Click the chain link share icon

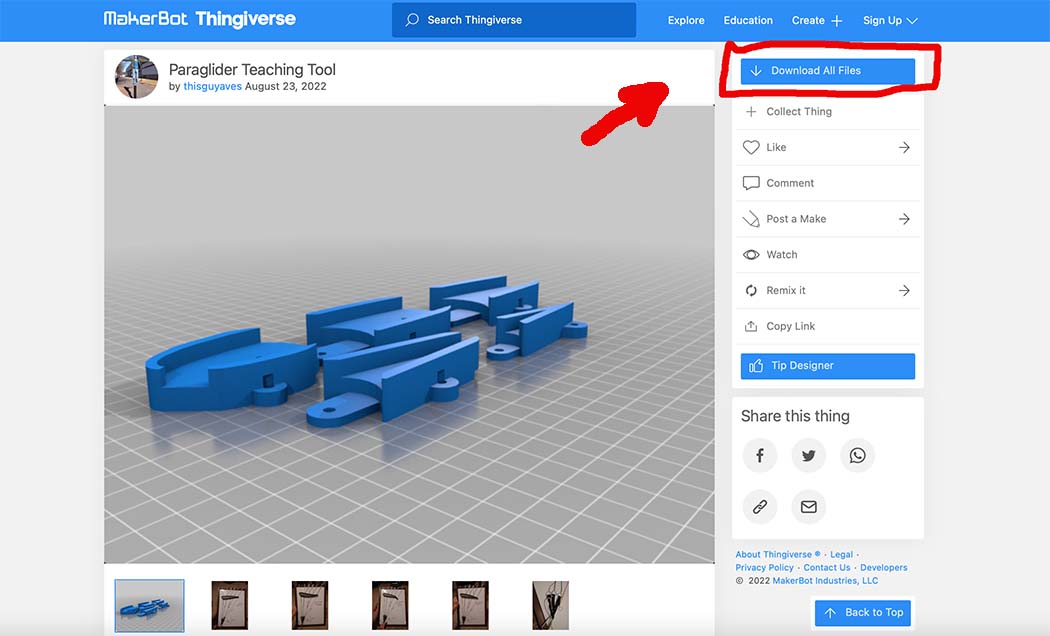[x=760, y=507]
